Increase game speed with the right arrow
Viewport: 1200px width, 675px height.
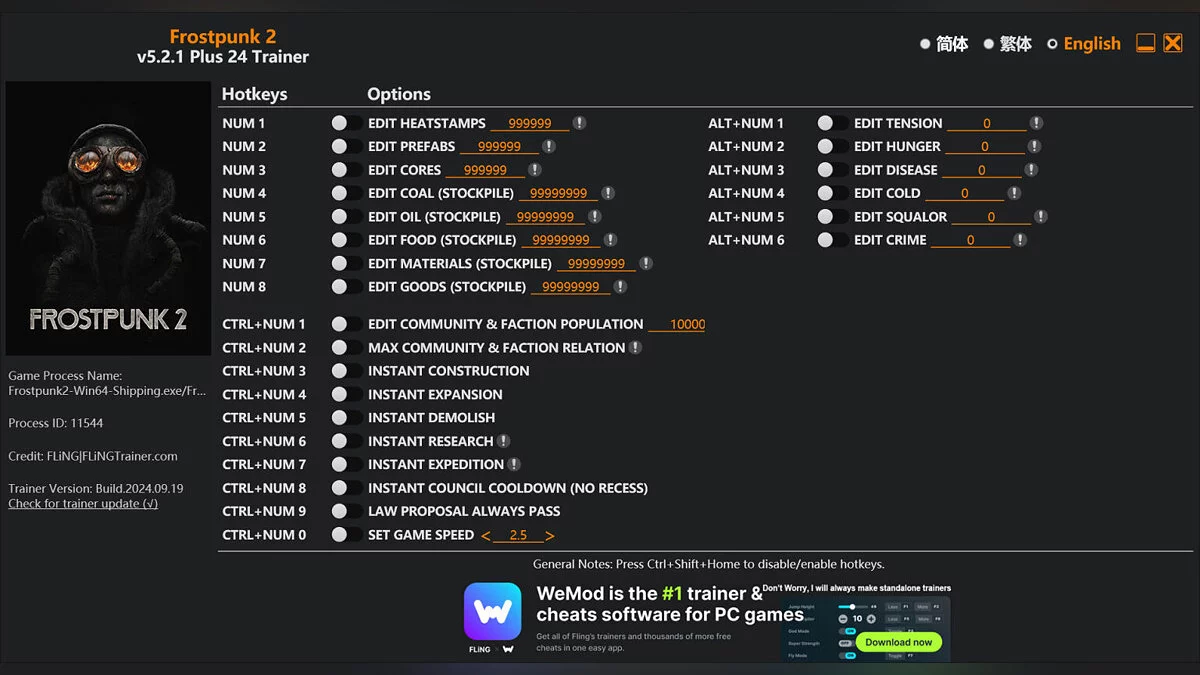pos(549,536)
